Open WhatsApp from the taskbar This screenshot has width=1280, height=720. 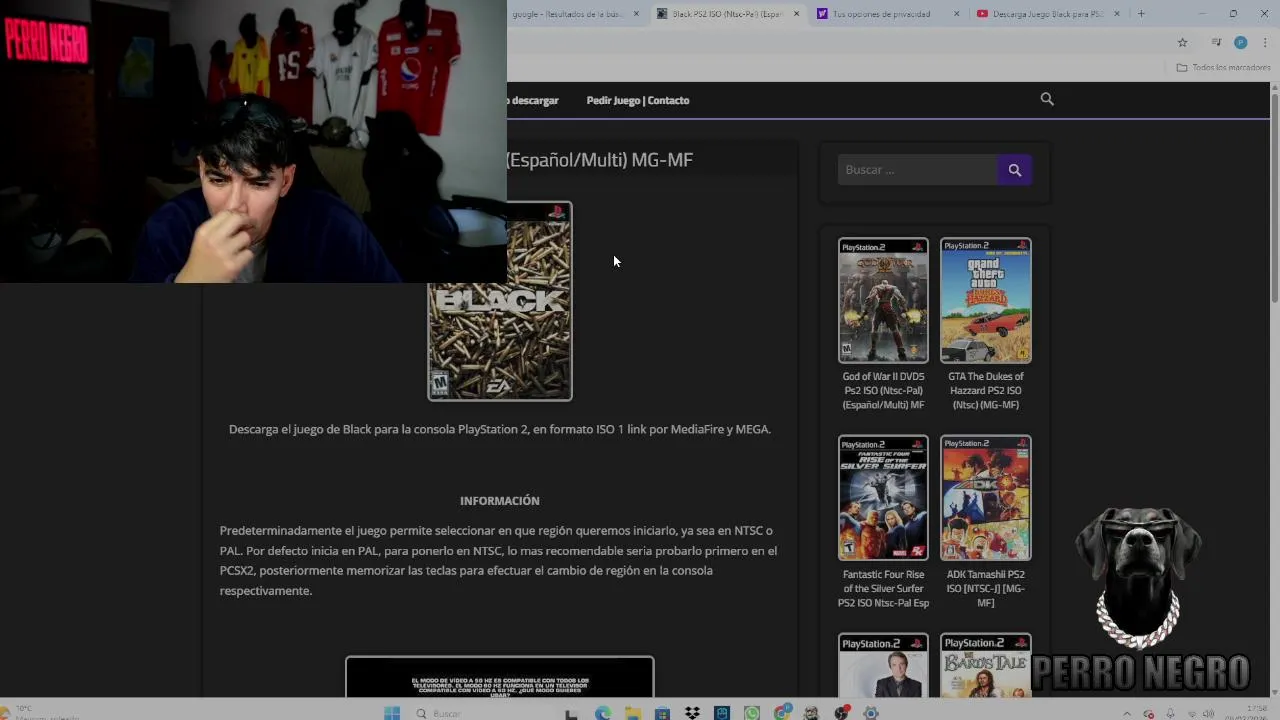[752, 713]
